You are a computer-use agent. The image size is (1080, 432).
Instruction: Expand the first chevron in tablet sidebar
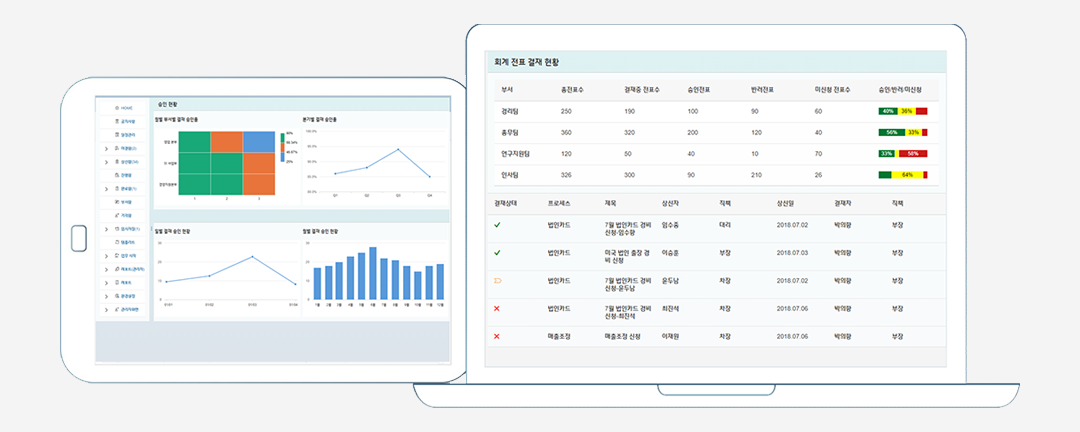coord(106,148)
